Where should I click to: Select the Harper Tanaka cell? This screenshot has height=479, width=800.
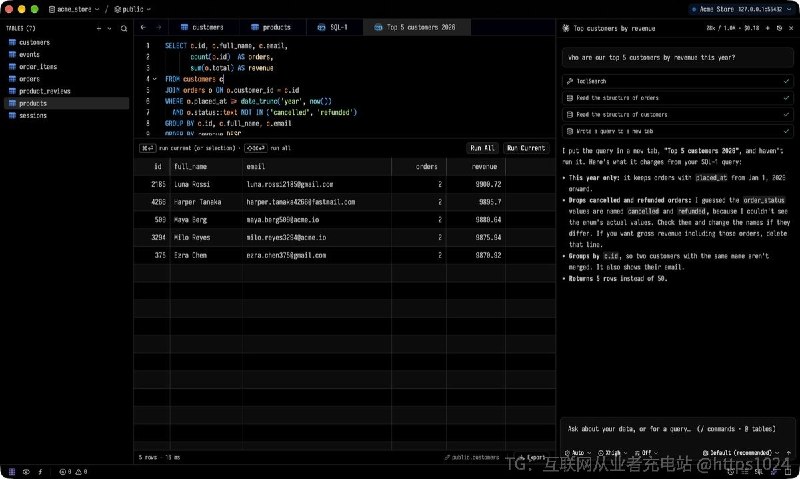(206, 202)
